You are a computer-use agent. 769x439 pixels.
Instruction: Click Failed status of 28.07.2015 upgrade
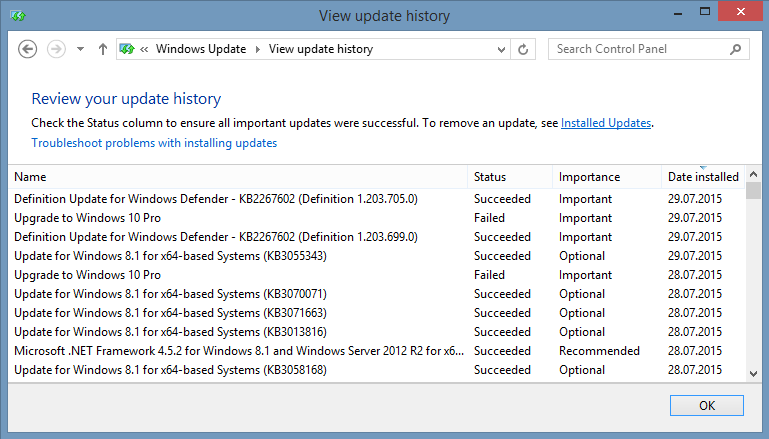coord(489,275)
